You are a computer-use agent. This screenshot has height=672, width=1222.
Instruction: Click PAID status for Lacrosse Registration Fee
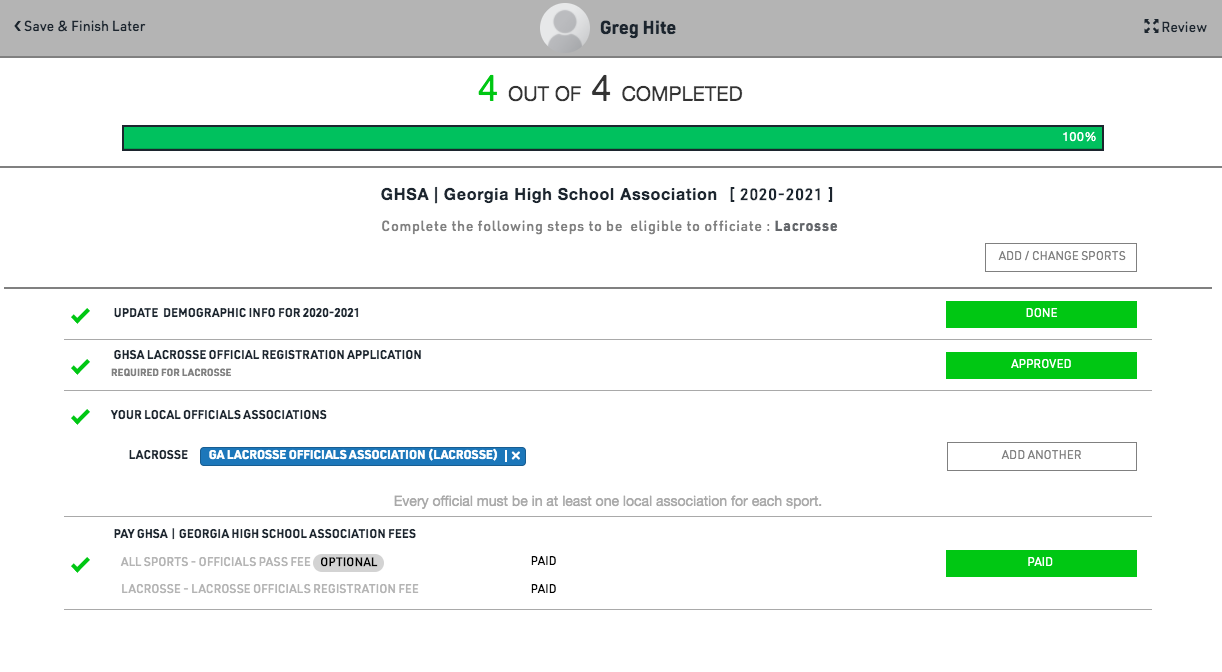pos(544,589)
